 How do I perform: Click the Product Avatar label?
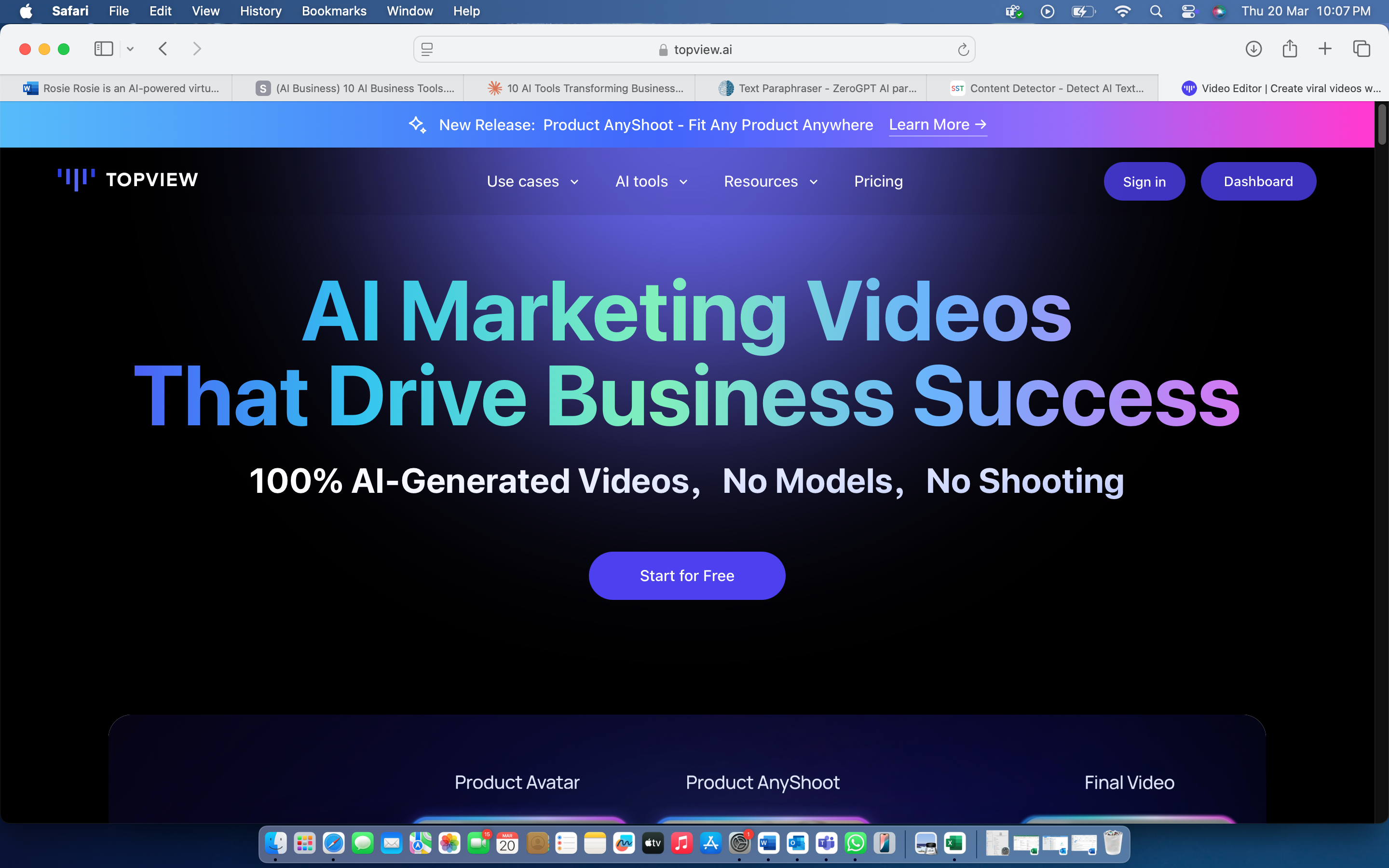(x=517, y=783)
